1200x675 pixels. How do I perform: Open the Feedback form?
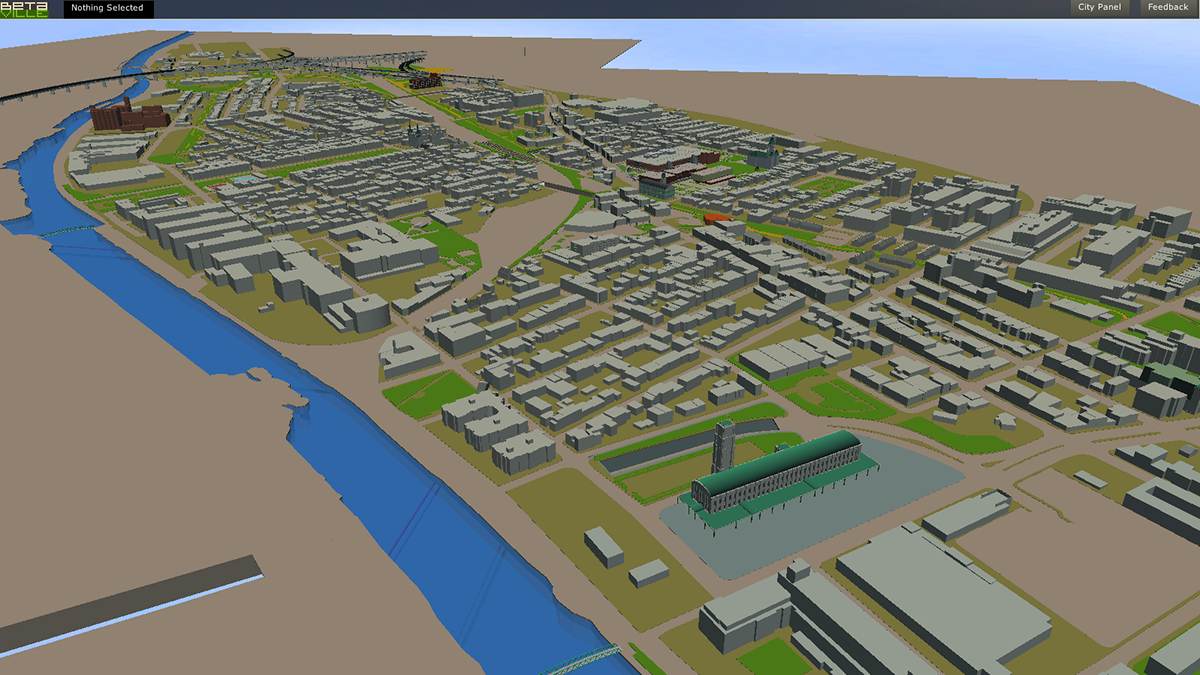click(x=1167, y=8)
